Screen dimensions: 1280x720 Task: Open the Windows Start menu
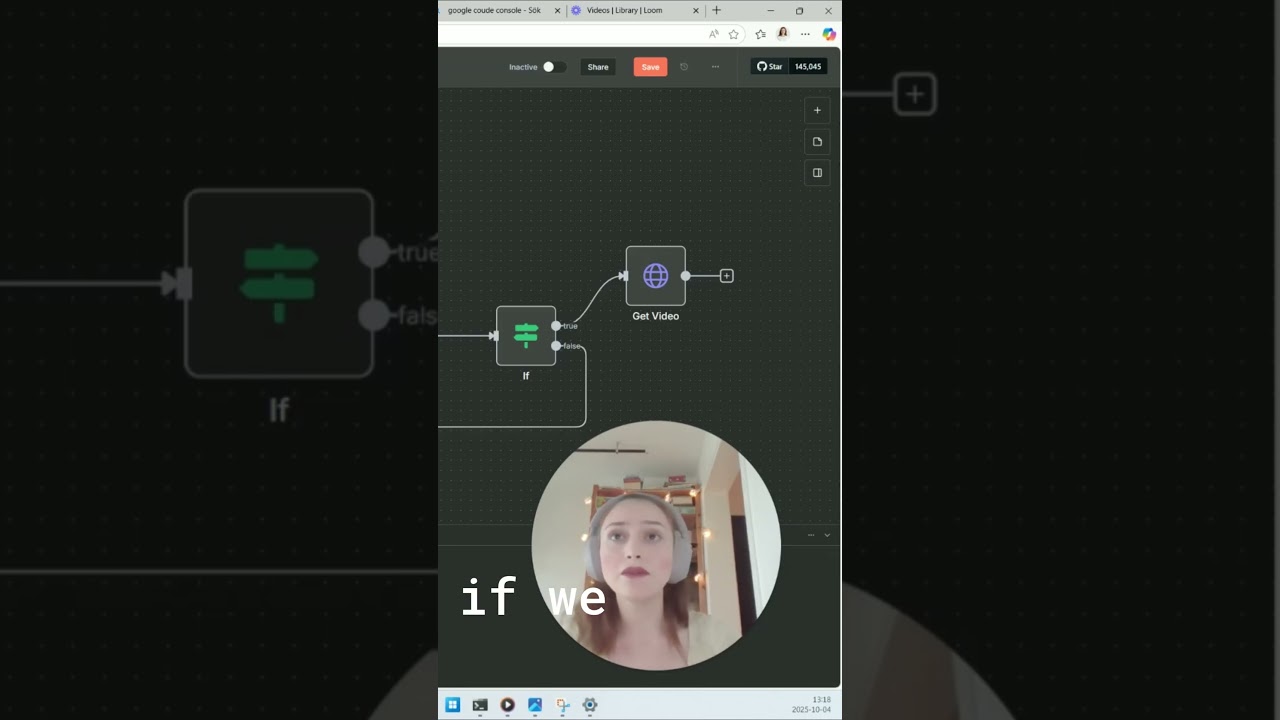click(452, 705)
